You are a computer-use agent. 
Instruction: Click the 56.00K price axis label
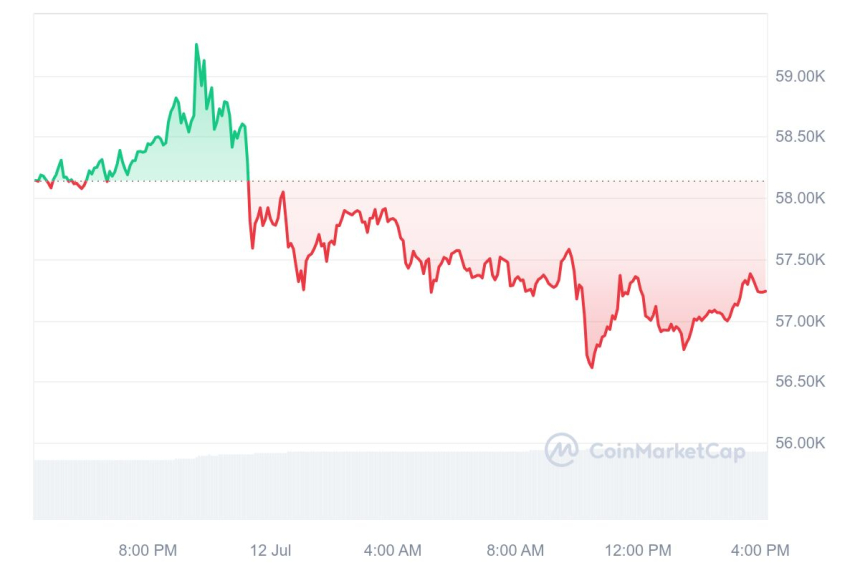tap(801, 443)
